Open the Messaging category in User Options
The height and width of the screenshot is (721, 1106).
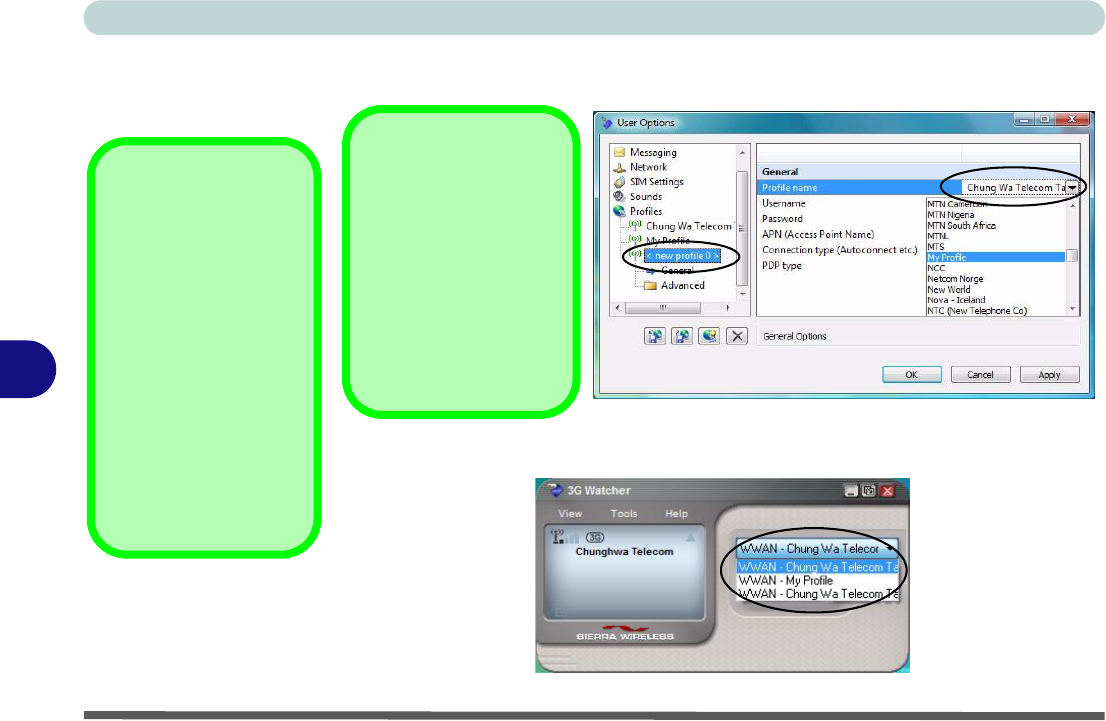coord(652,152)
